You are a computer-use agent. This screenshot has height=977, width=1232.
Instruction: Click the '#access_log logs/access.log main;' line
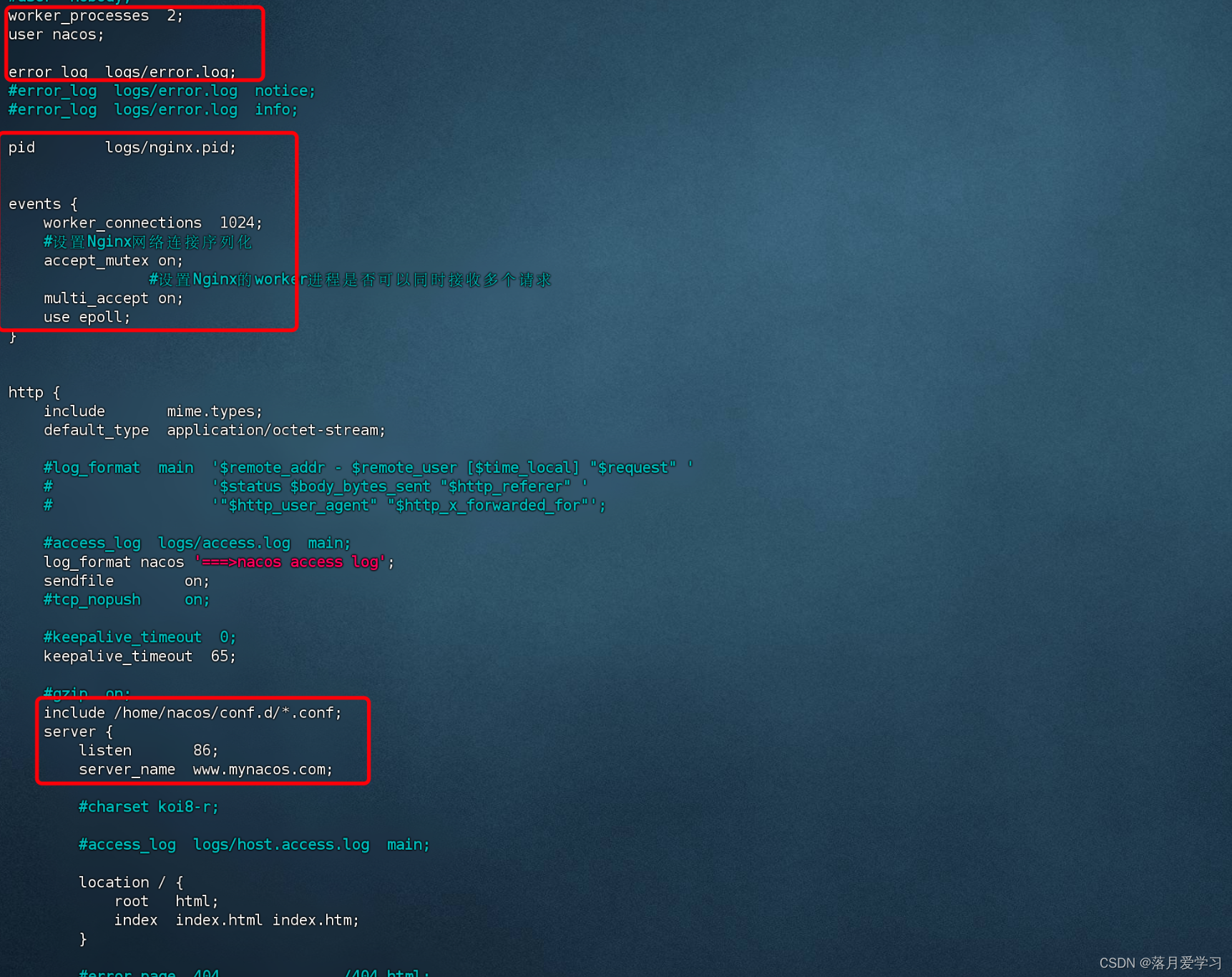pyautogui.click(x=197, y=543)
